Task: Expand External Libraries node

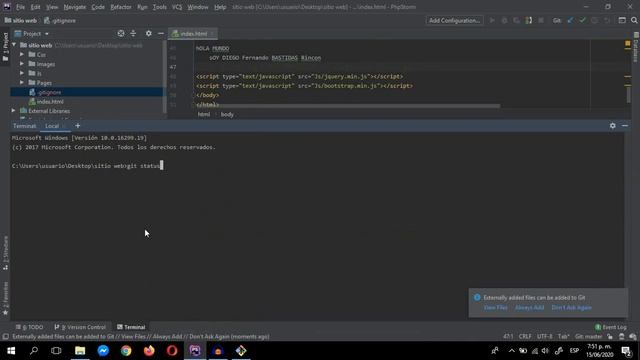Action: [x=14, y=111]
